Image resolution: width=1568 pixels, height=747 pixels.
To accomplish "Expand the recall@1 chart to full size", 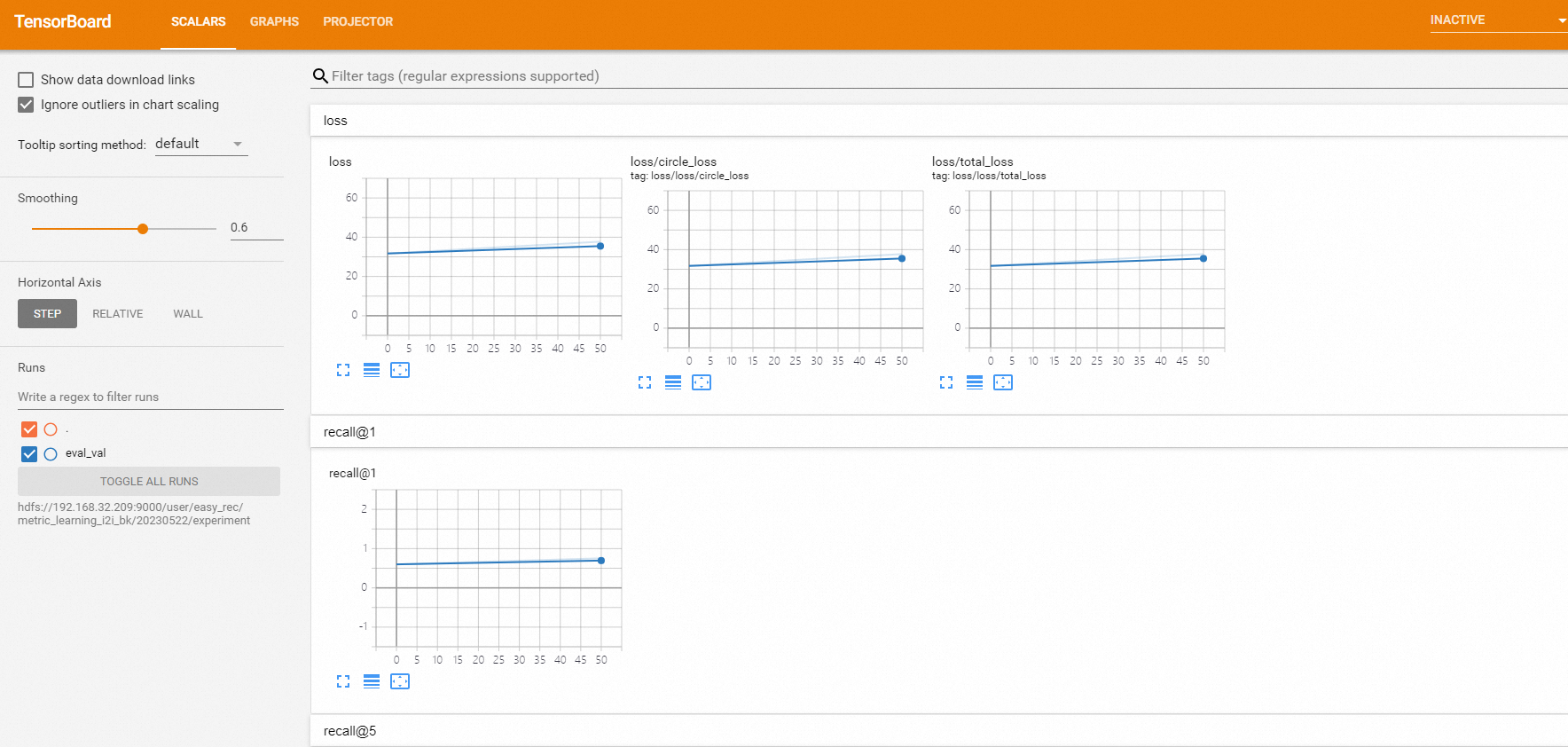I will 343,681.
